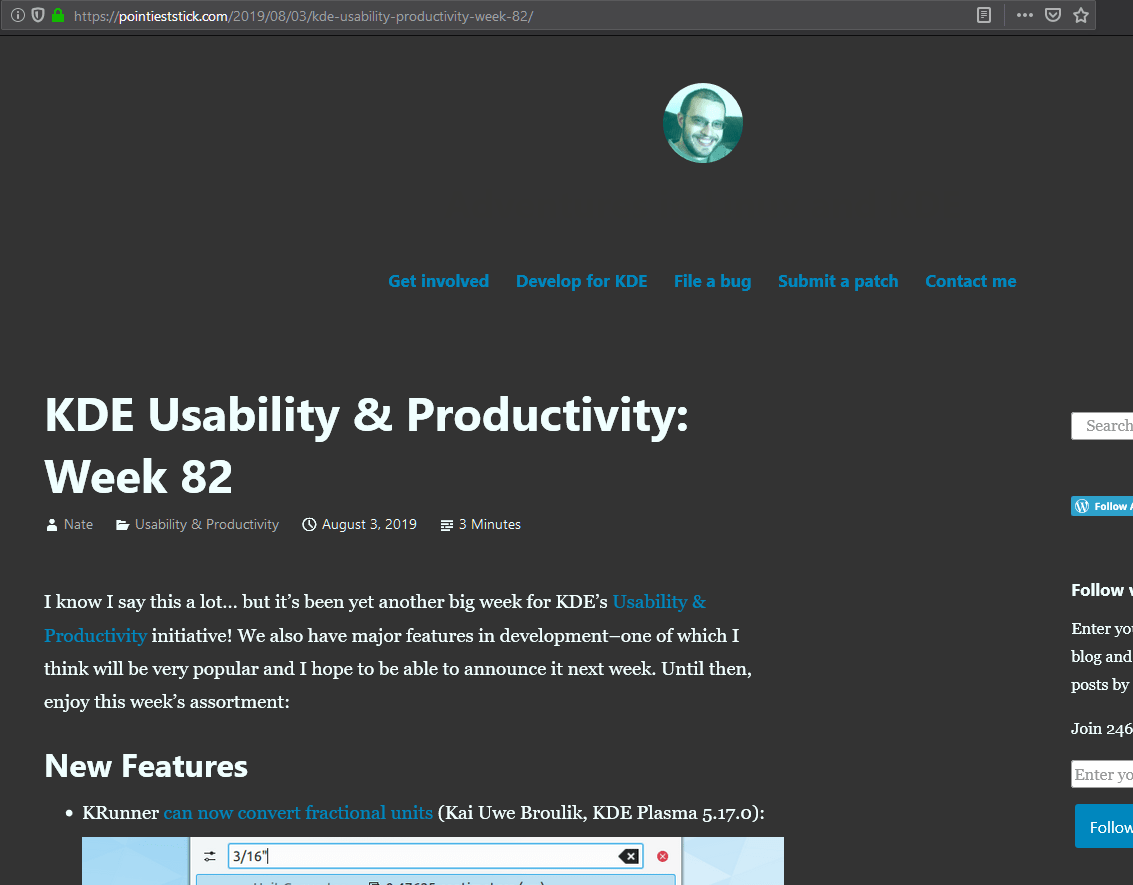Click the green secure connection padlock
The height and width of the screenshot is (885, 1133).
pyautogui.click(x=58, y=15)
